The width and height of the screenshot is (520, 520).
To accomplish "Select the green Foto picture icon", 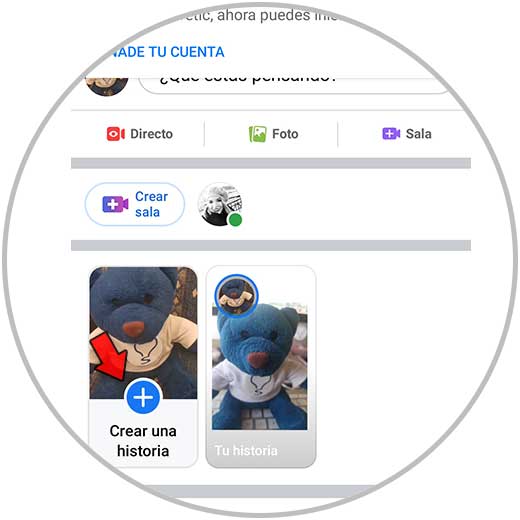I will (x=257, y=134).
